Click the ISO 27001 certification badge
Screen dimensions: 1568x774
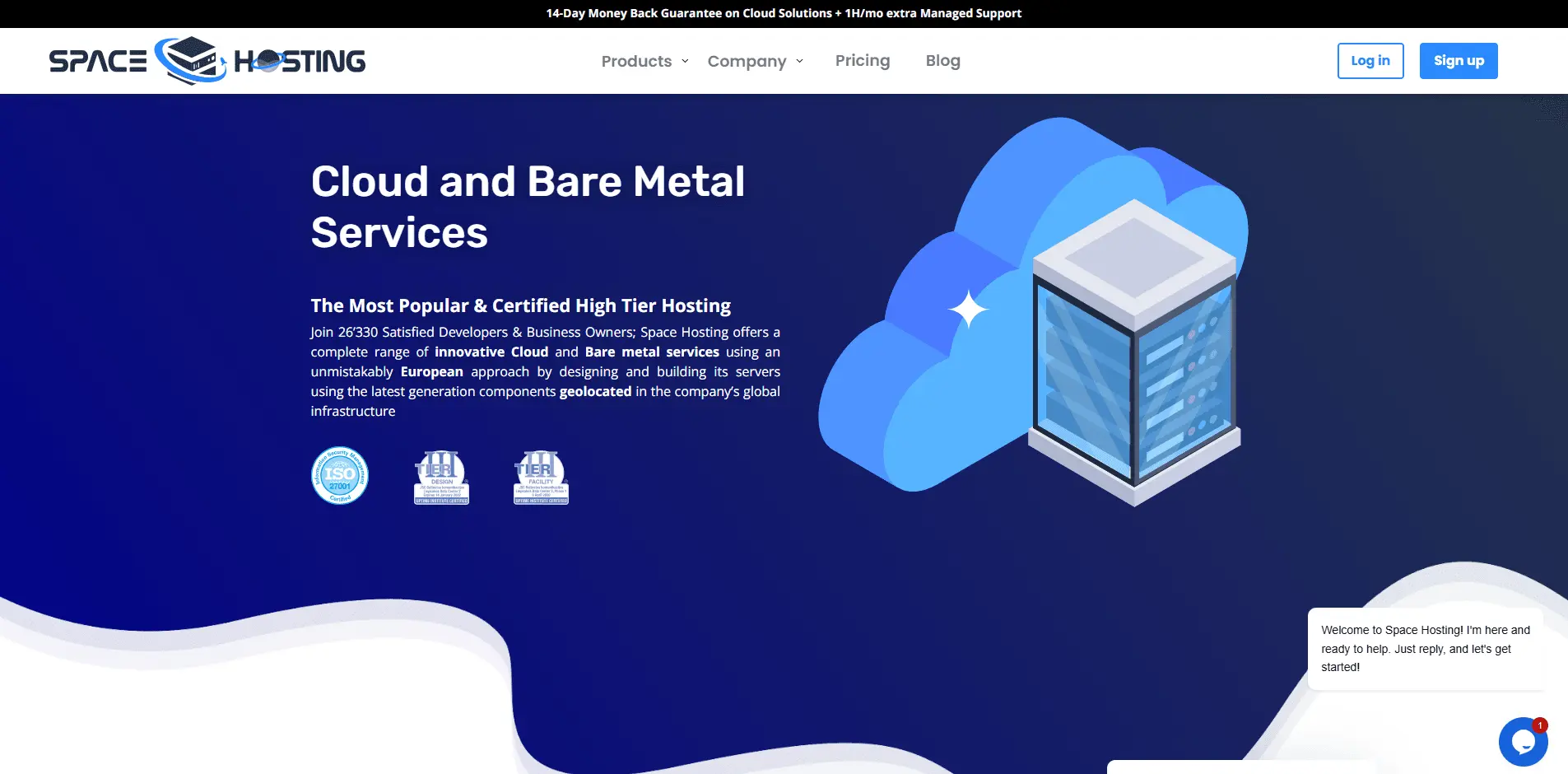340,476
